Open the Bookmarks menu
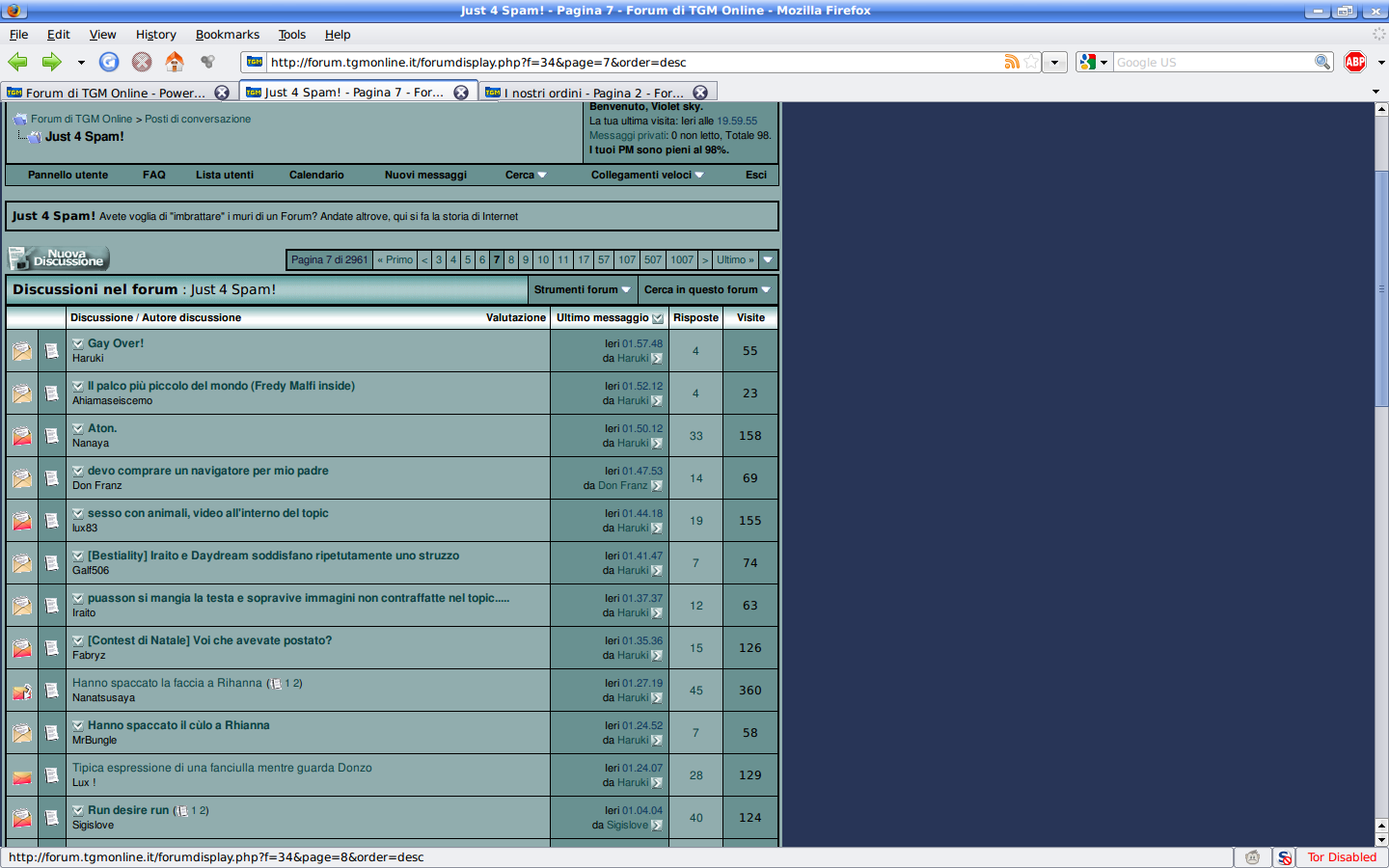The height and width of the screenshot is (868, 1389). [x=228, y=34]
